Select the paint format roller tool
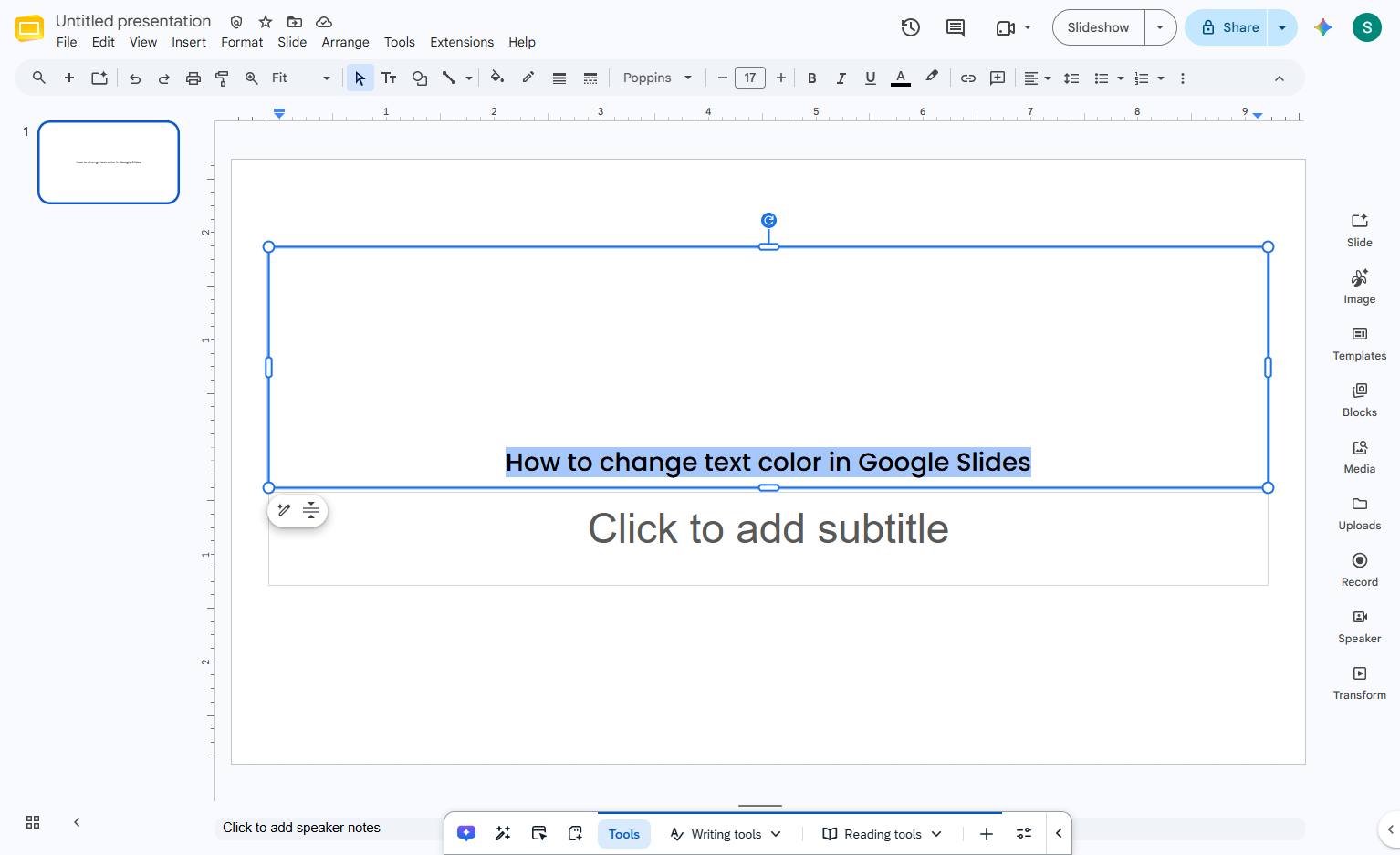This screenshot has width=1400, height=855. 222,78
